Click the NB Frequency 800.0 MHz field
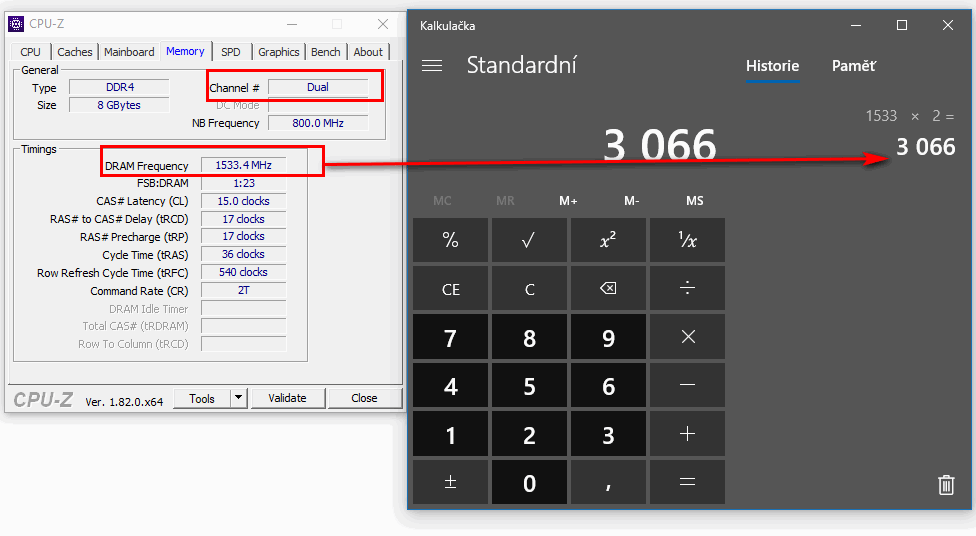Screen dimensions: 976x536 point(318,123)
